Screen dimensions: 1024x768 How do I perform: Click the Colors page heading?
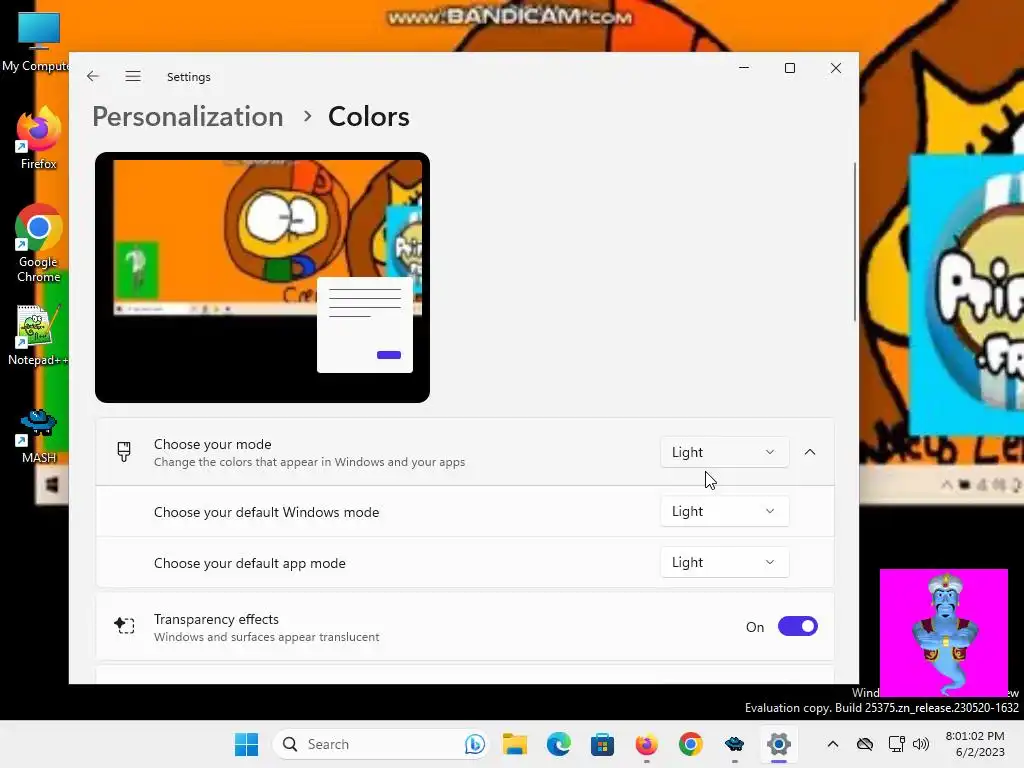tap(369, 117)
